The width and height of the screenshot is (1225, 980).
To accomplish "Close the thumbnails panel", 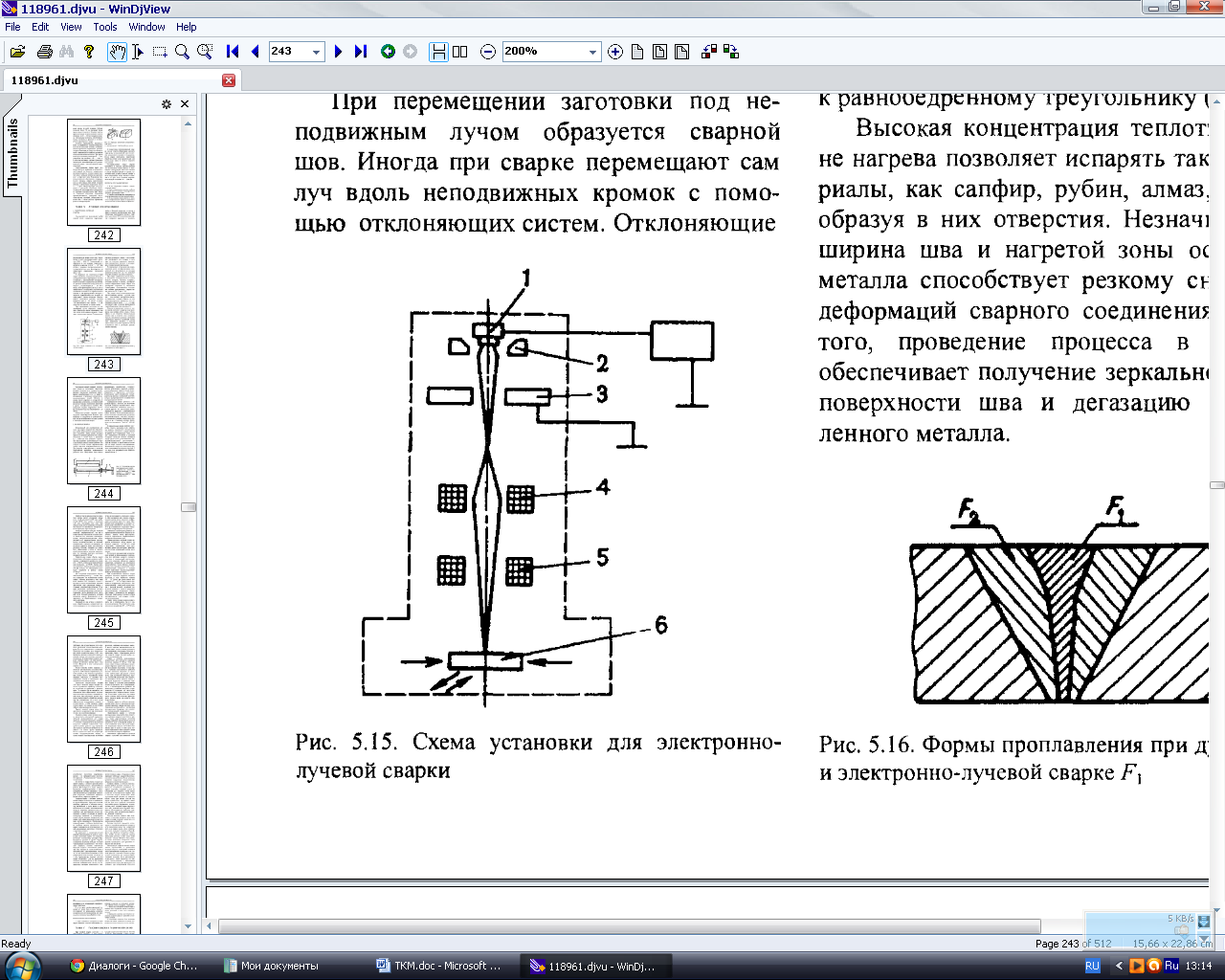I will (x=185, y=103).
